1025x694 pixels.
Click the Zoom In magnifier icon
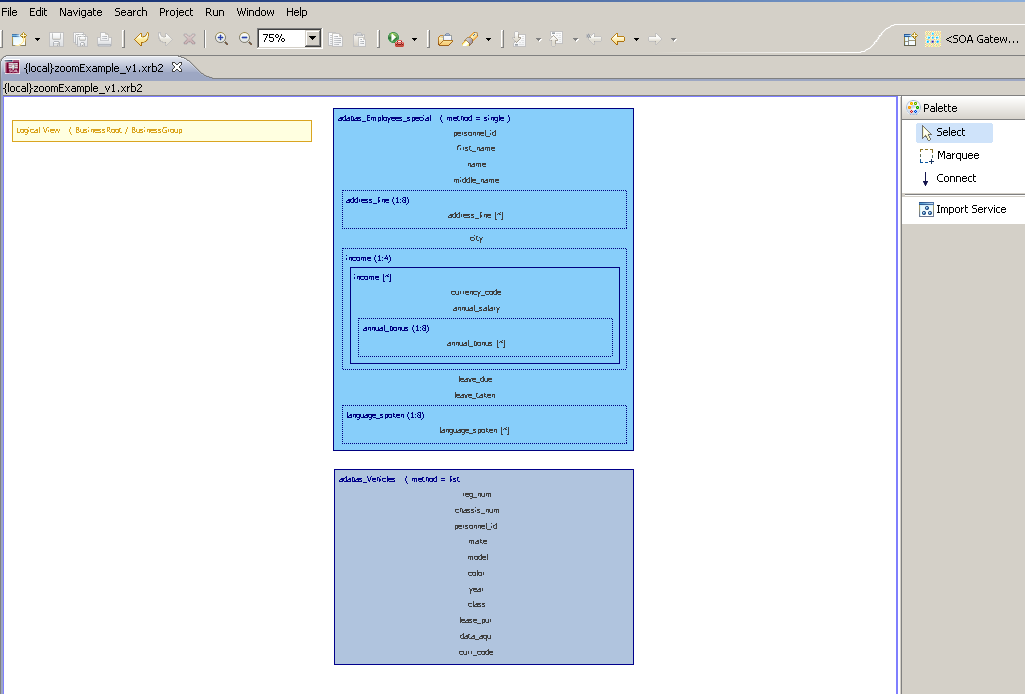(222, 39)
